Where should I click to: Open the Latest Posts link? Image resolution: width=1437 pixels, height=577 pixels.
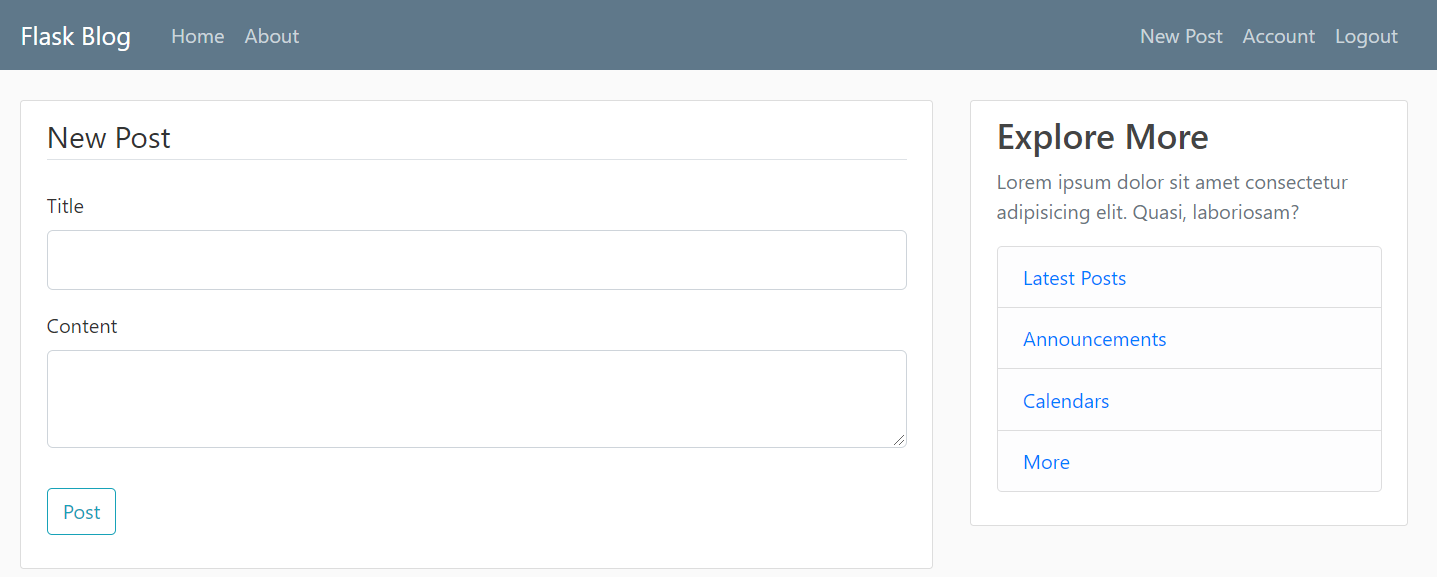tap(1074, 278)
